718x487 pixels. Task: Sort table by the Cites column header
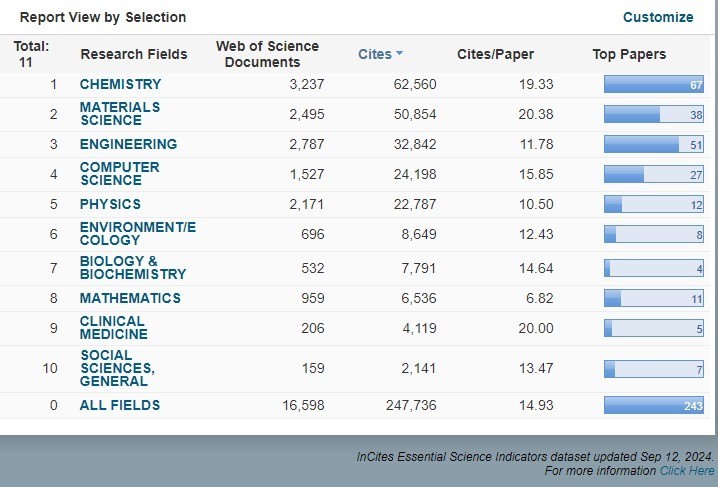pos(375,54)
